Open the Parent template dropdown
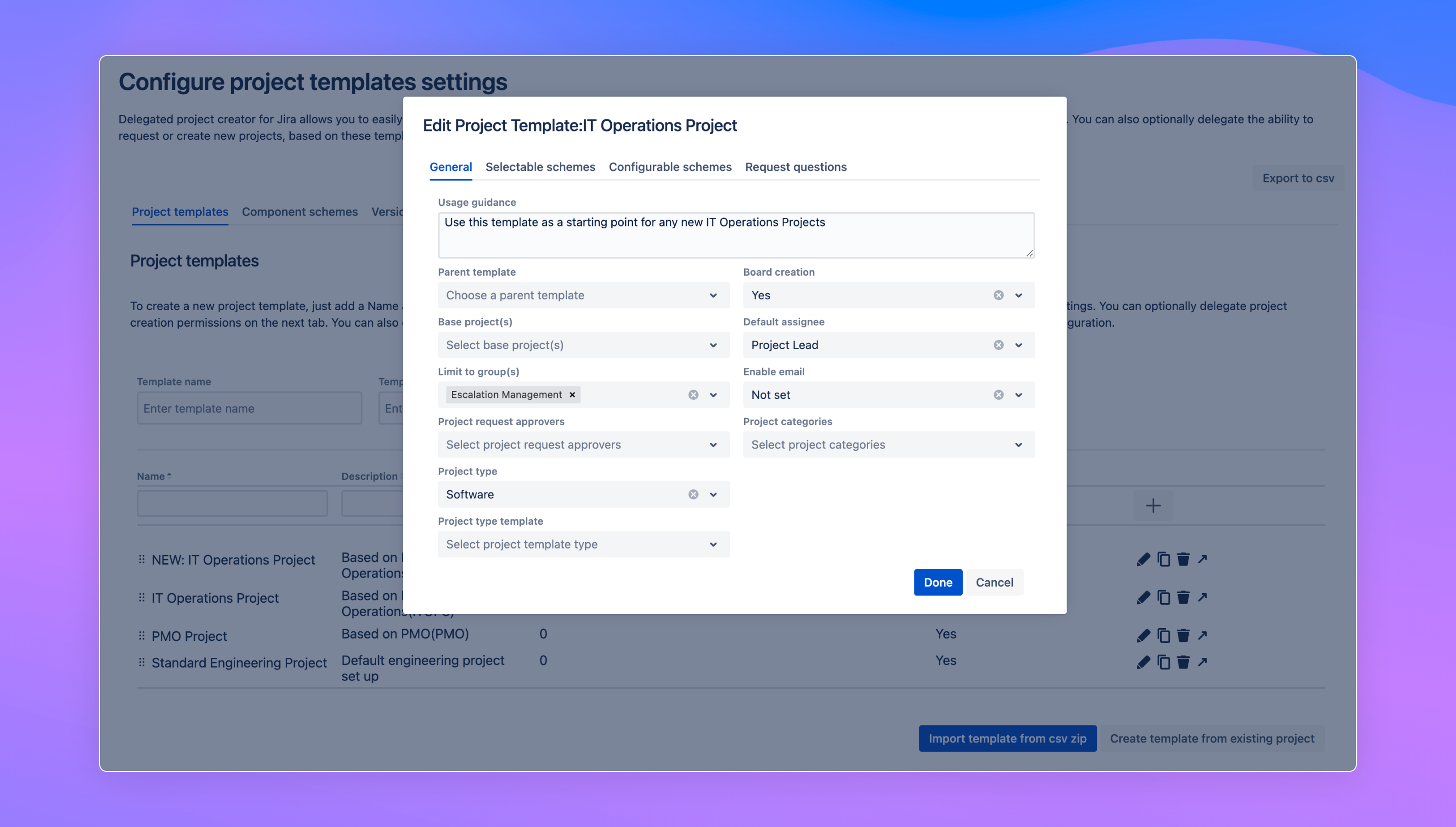 coord(583,295)
